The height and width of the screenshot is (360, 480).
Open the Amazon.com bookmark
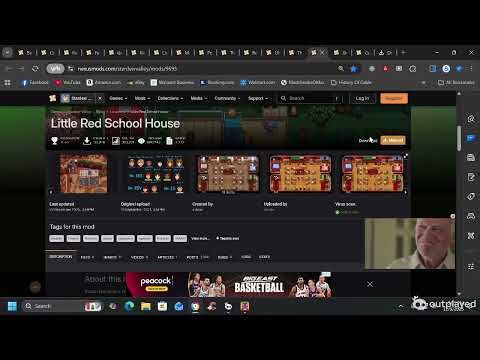point(104,82)
